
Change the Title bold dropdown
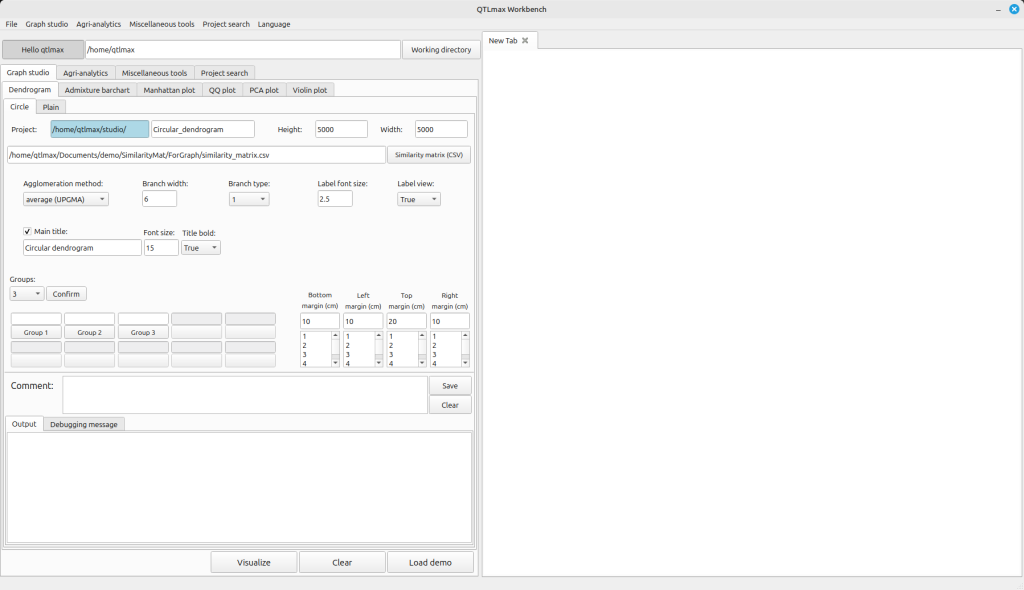(x=201, y=248)
